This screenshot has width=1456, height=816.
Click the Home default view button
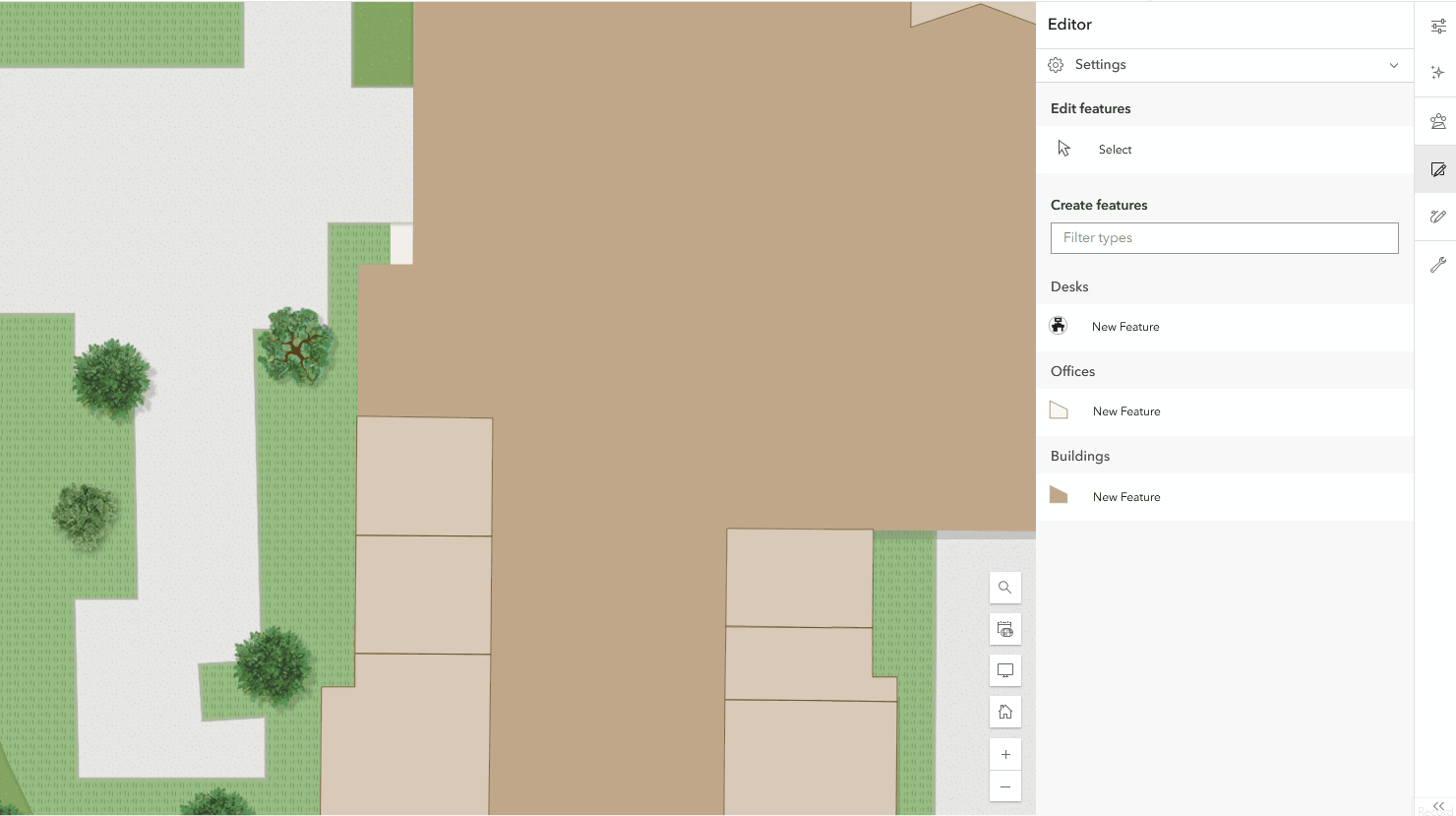click(1004, 712)
